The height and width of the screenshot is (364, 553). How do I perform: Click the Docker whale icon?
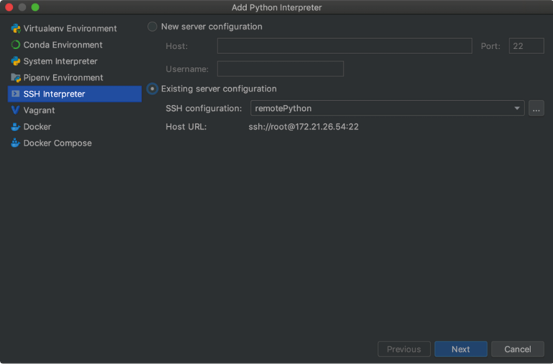tap(16, 127)
